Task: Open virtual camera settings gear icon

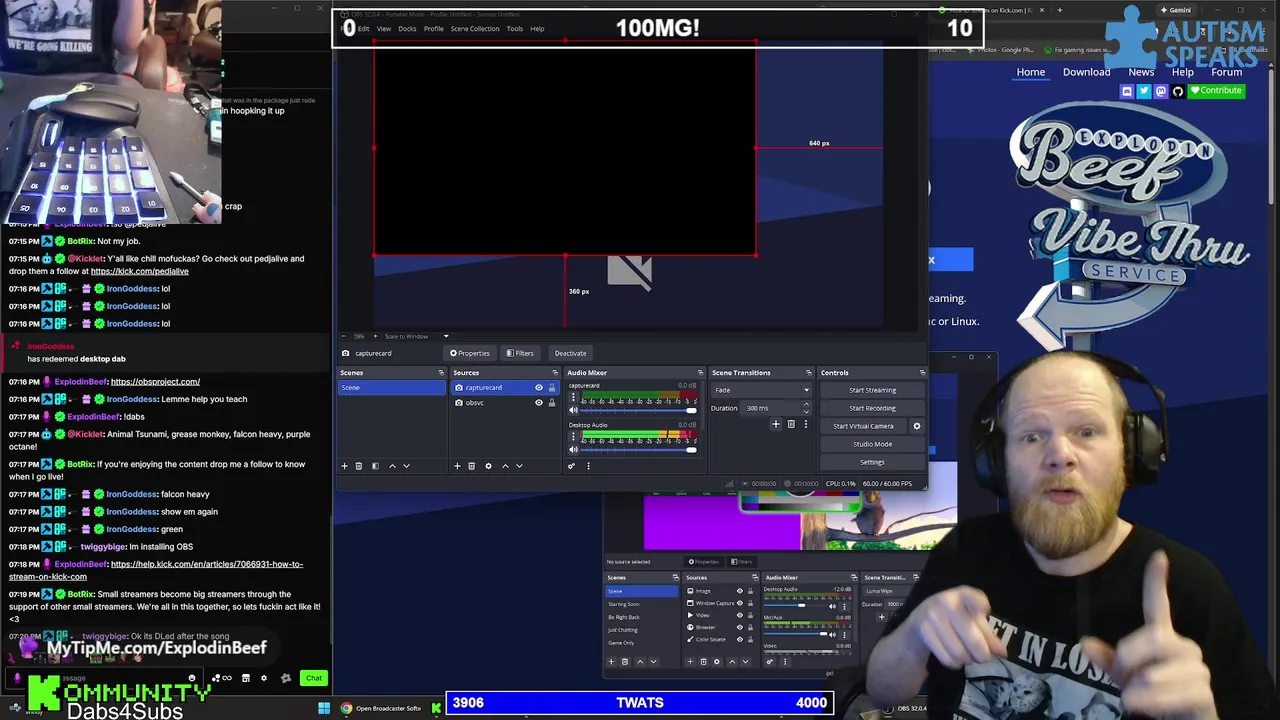Action: point(916,426)
